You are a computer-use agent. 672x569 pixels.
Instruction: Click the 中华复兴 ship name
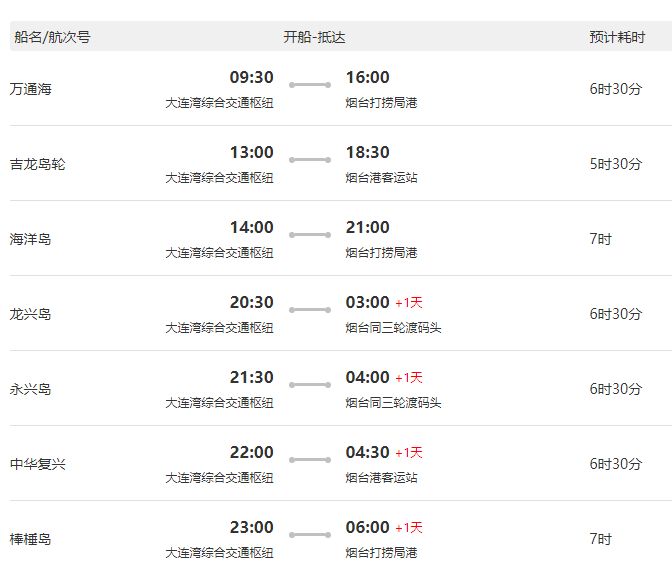[38, 464]
